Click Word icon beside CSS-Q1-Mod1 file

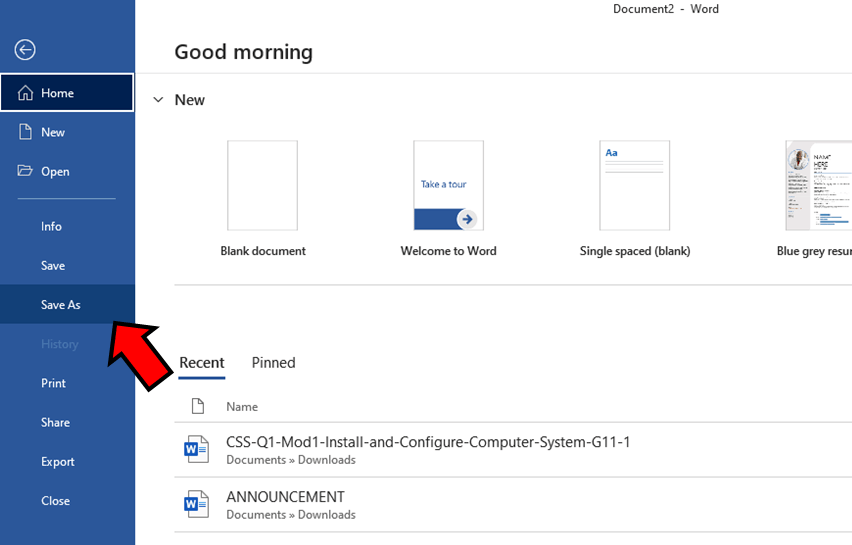[196, 449]
